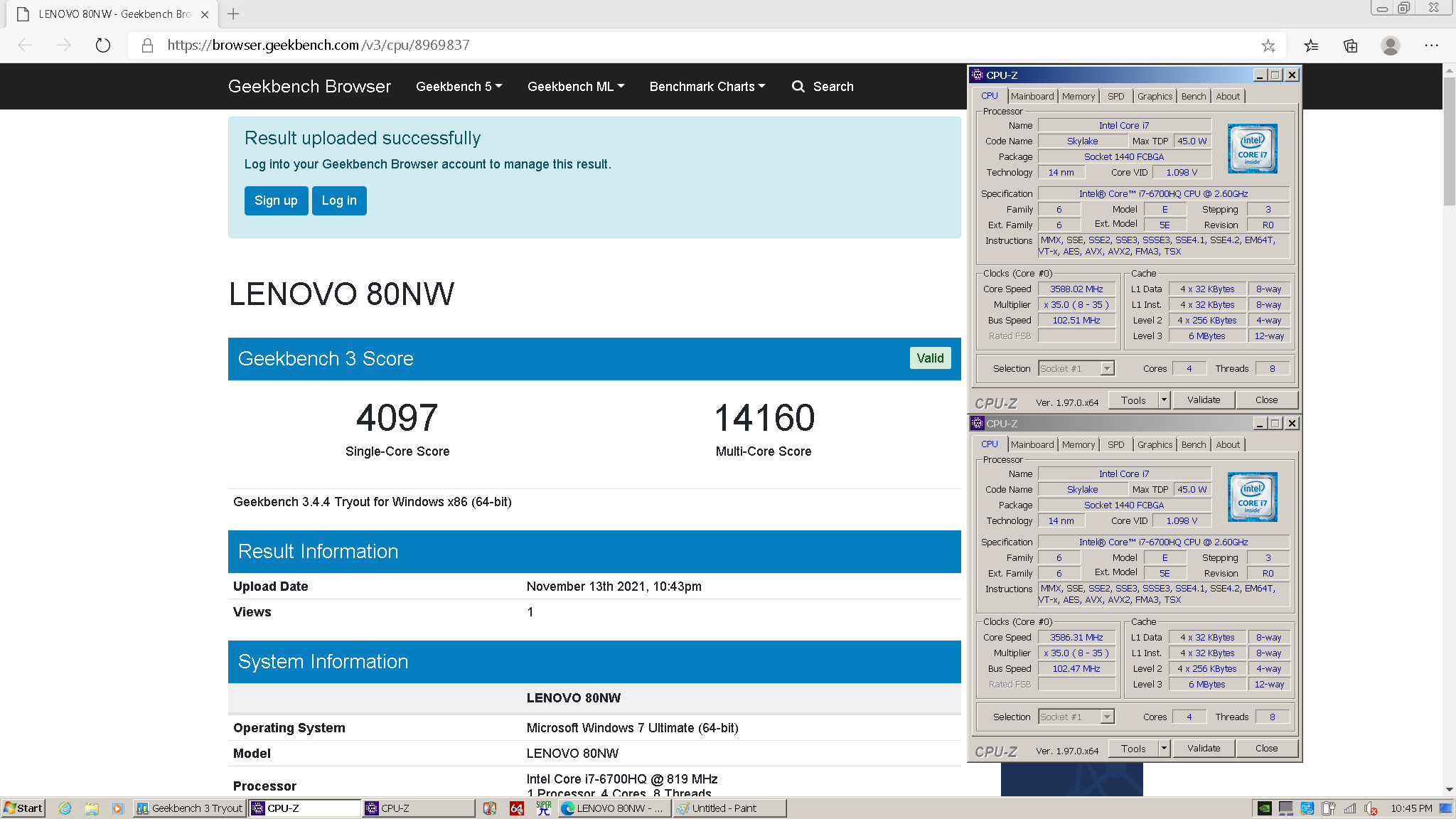Reload the page with the refresh icon
Viewport: 1456px width, 819px height.
(103, 45)
